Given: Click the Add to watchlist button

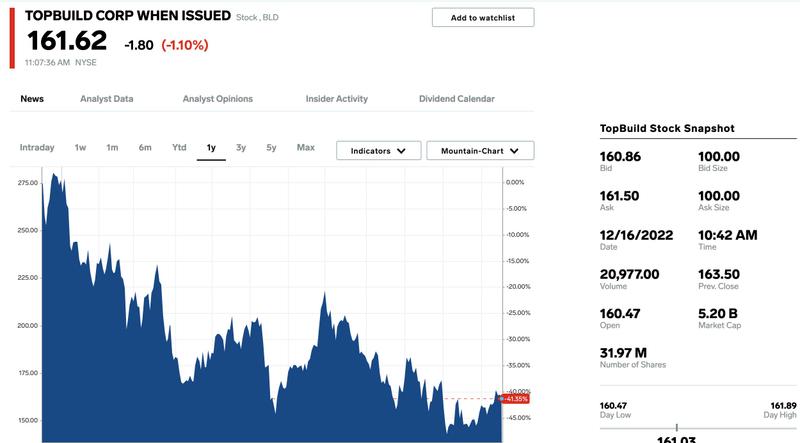Looking at the screenshot, I should (483, 17).
